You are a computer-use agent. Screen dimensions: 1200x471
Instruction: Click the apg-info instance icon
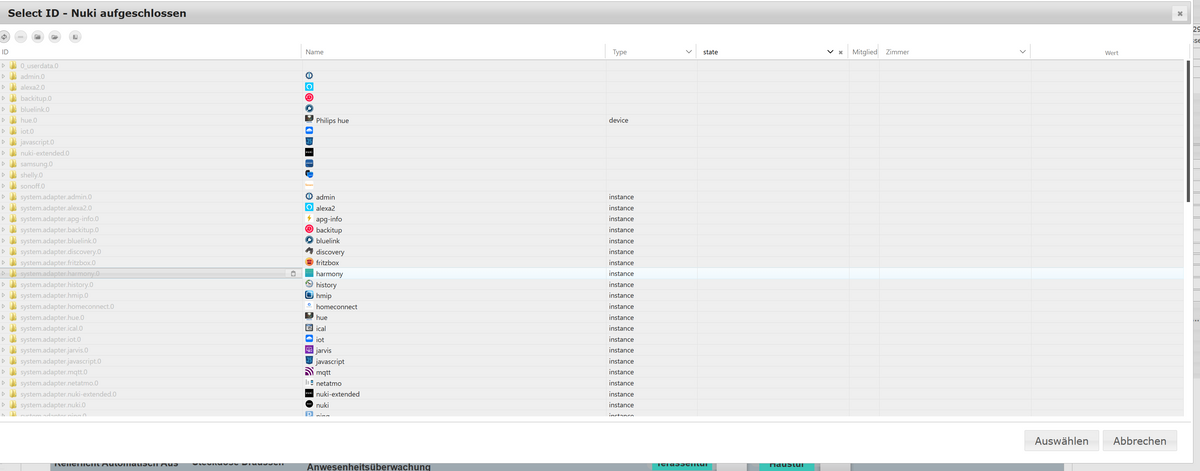[x=309, y=218]
